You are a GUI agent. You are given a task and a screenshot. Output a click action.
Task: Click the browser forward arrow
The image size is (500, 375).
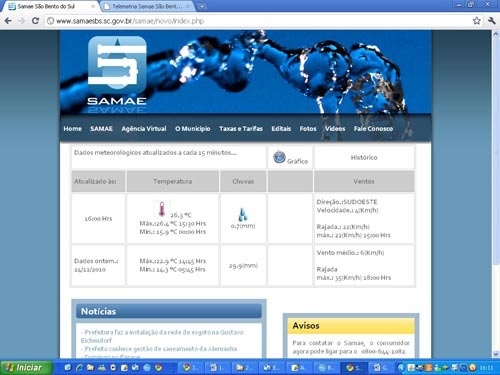[22, 21]
